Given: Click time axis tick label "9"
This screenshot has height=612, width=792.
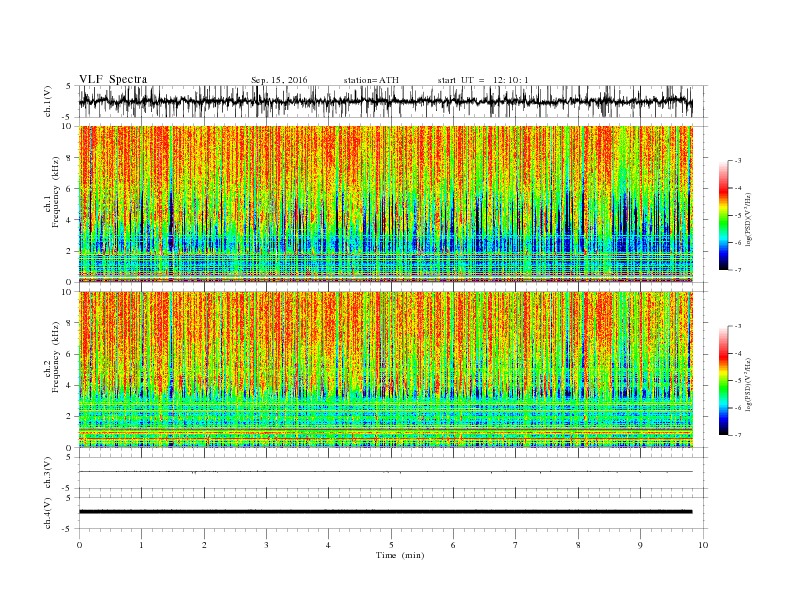Looking at the screenshot, I should (640, 545).
